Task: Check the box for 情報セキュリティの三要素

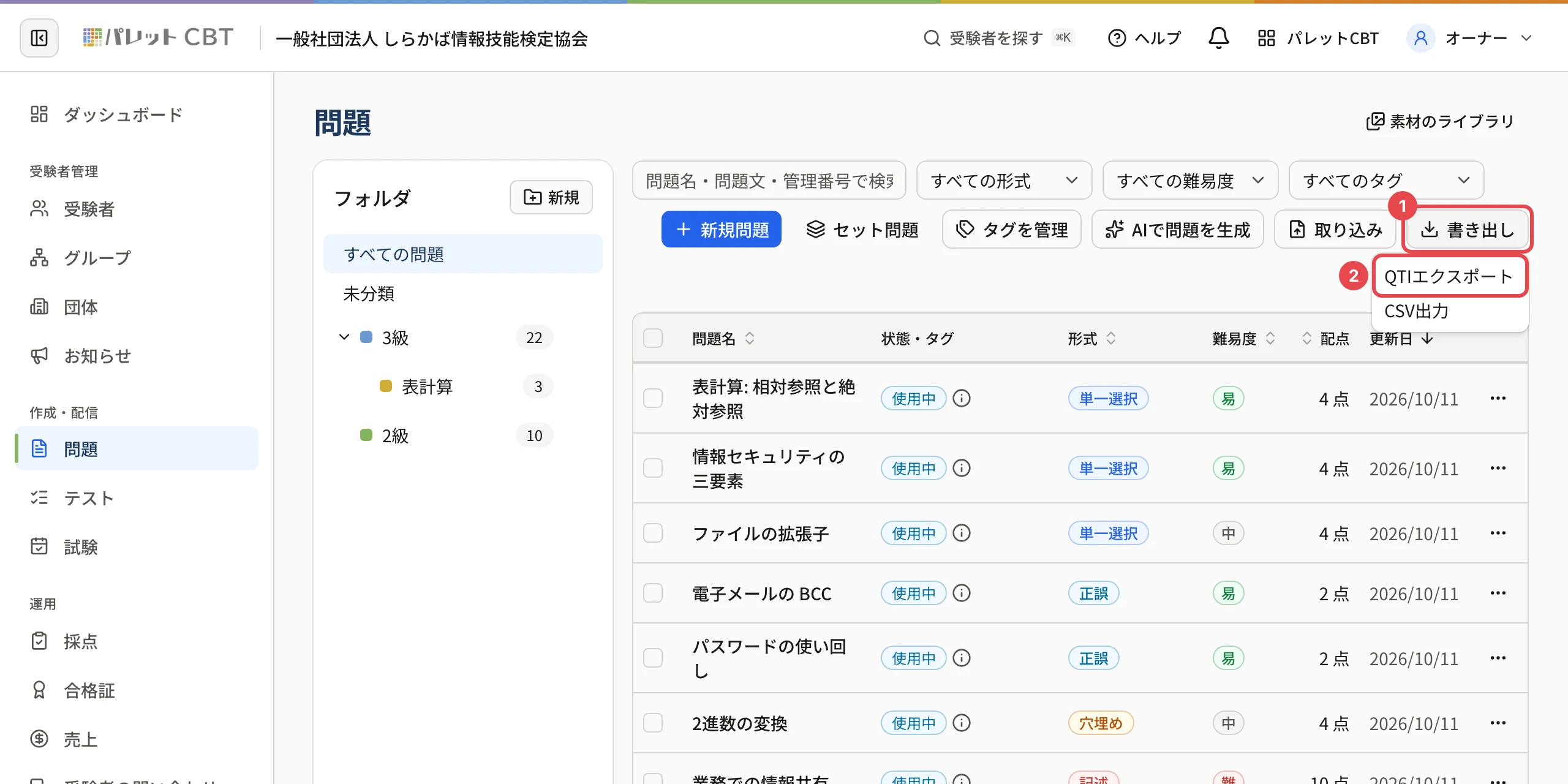Action: click(653, 468)
